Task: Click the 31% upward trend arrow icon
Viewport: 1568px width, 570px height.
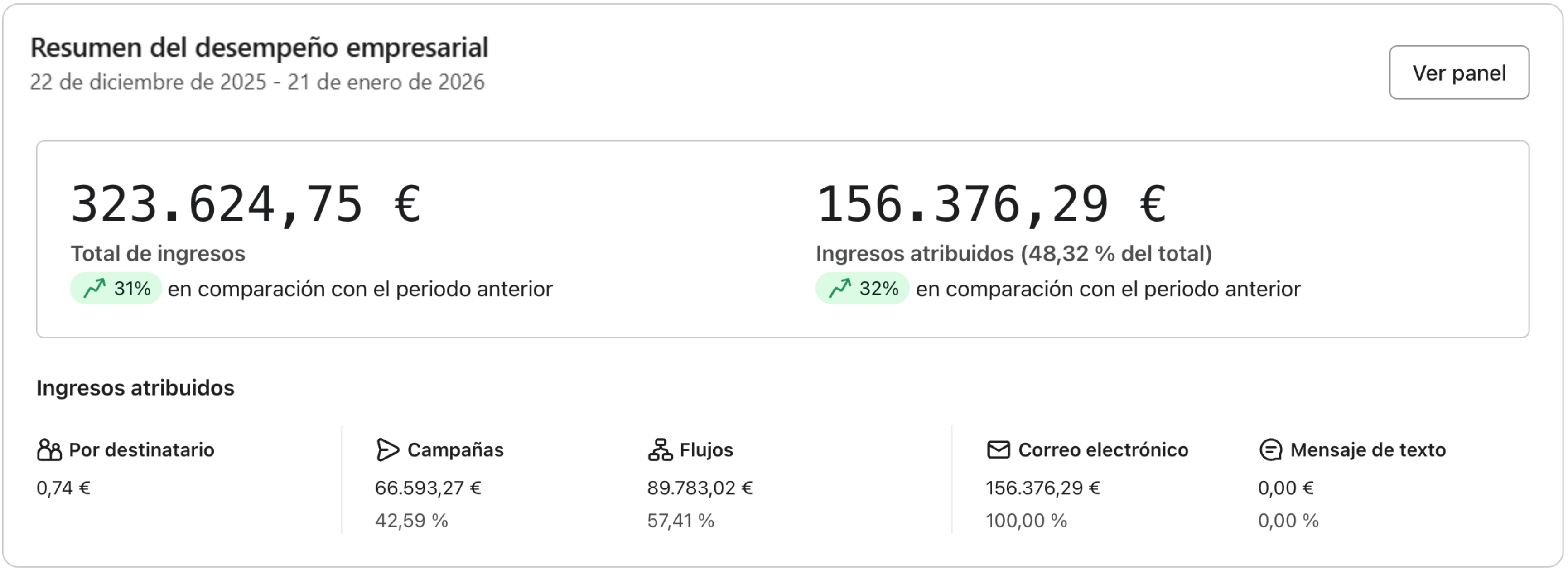Action: click(x=95, y=288)
